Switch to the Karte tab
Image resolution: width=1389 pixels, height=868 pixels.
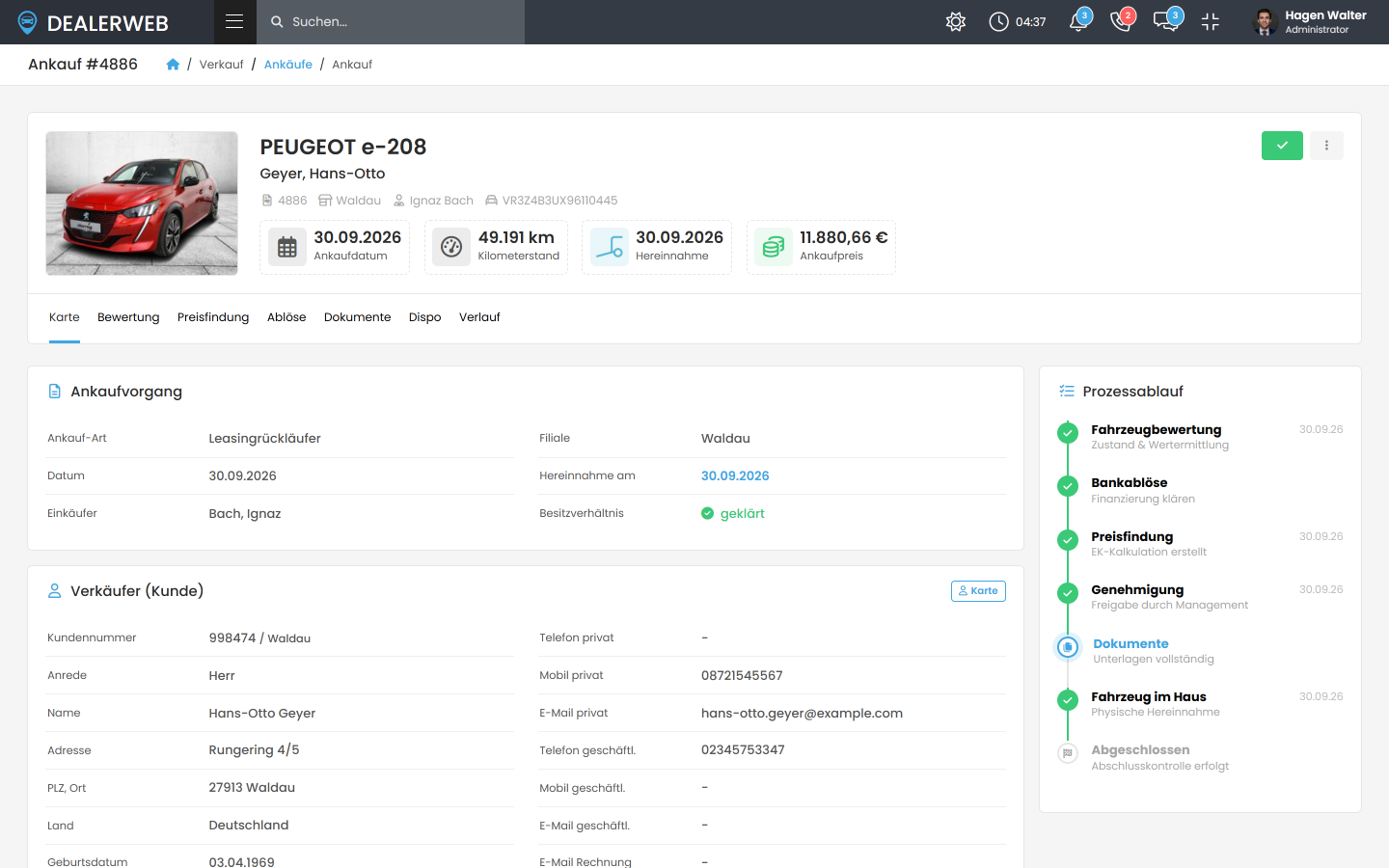tap(65, 317)
